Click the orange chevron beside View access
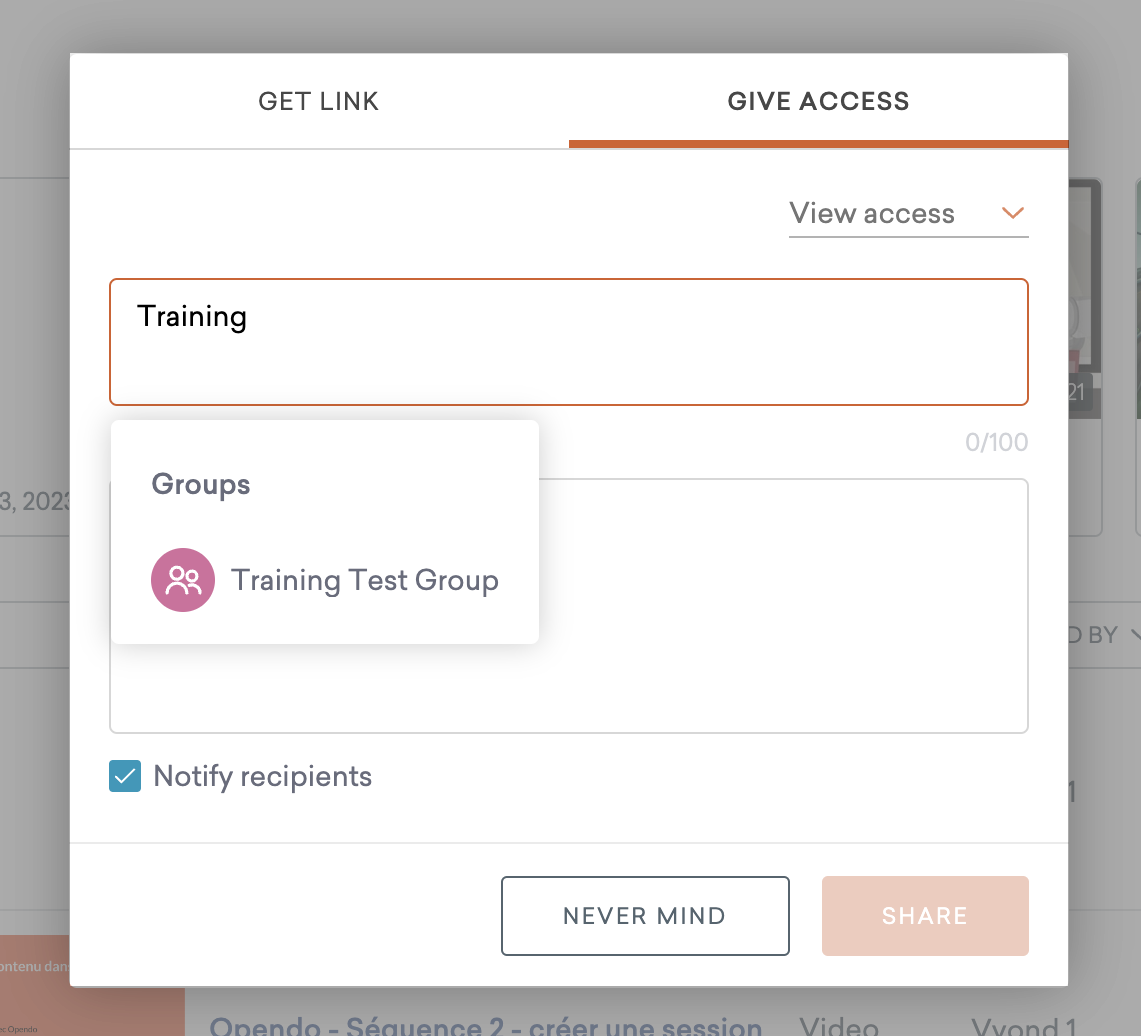The image size is (1141, 1036). 1012,213
